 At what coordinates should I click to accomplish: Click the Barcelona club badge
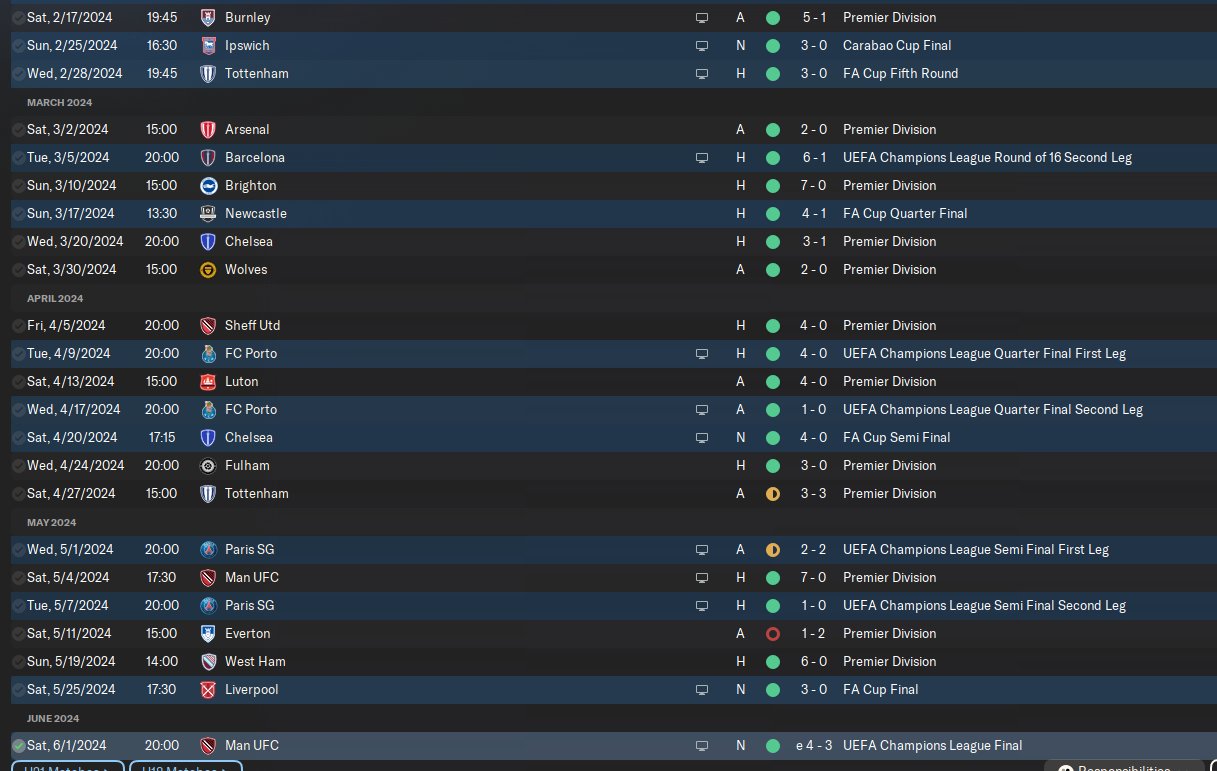click(208, 157)
